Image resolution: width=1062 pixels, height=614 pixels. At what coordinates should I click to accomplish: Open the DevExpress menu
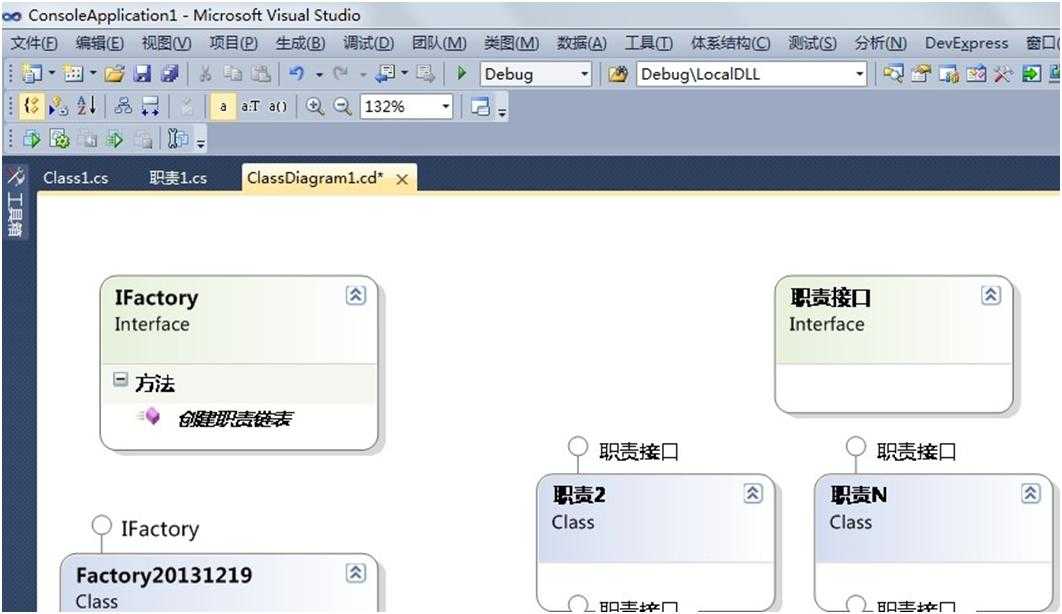[x=967, y=43]
